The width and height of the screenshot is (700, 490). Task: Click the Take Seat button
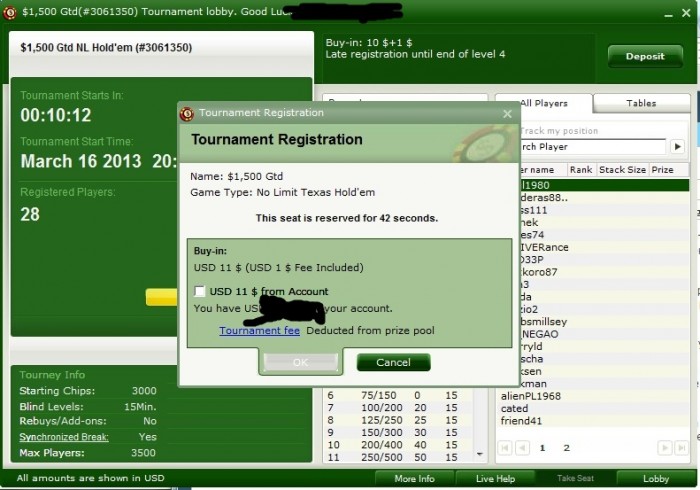(575, 478)
